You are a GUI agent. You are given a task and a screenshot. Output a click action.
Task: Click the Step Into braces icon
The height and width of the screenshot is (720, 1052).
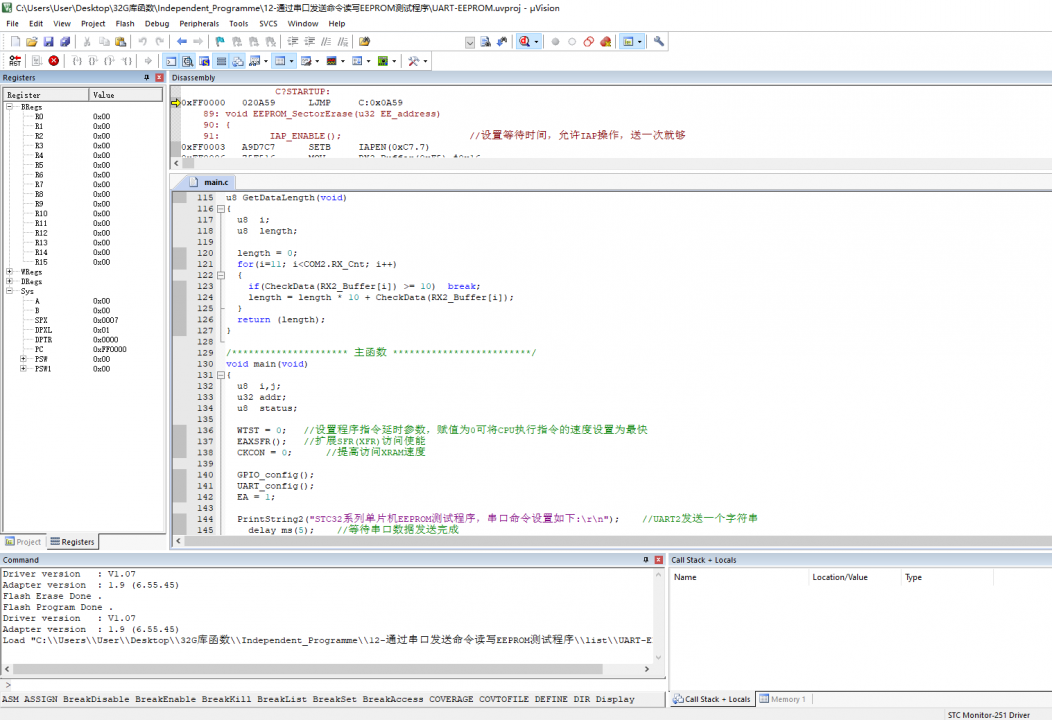tap(77, 61)
